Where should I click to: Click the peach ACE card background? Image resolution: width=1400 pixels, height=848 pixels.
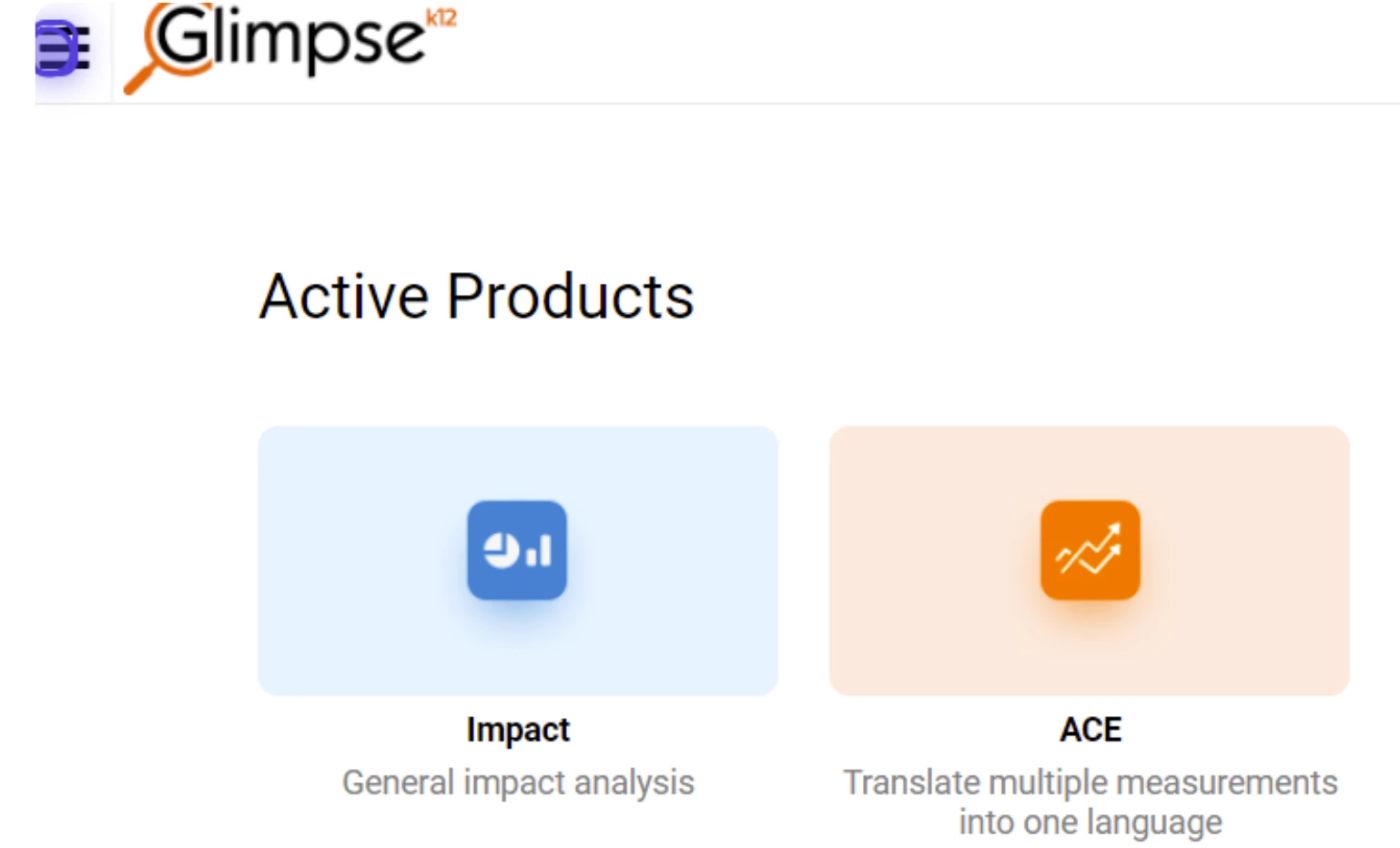click(x=938, y=637)
